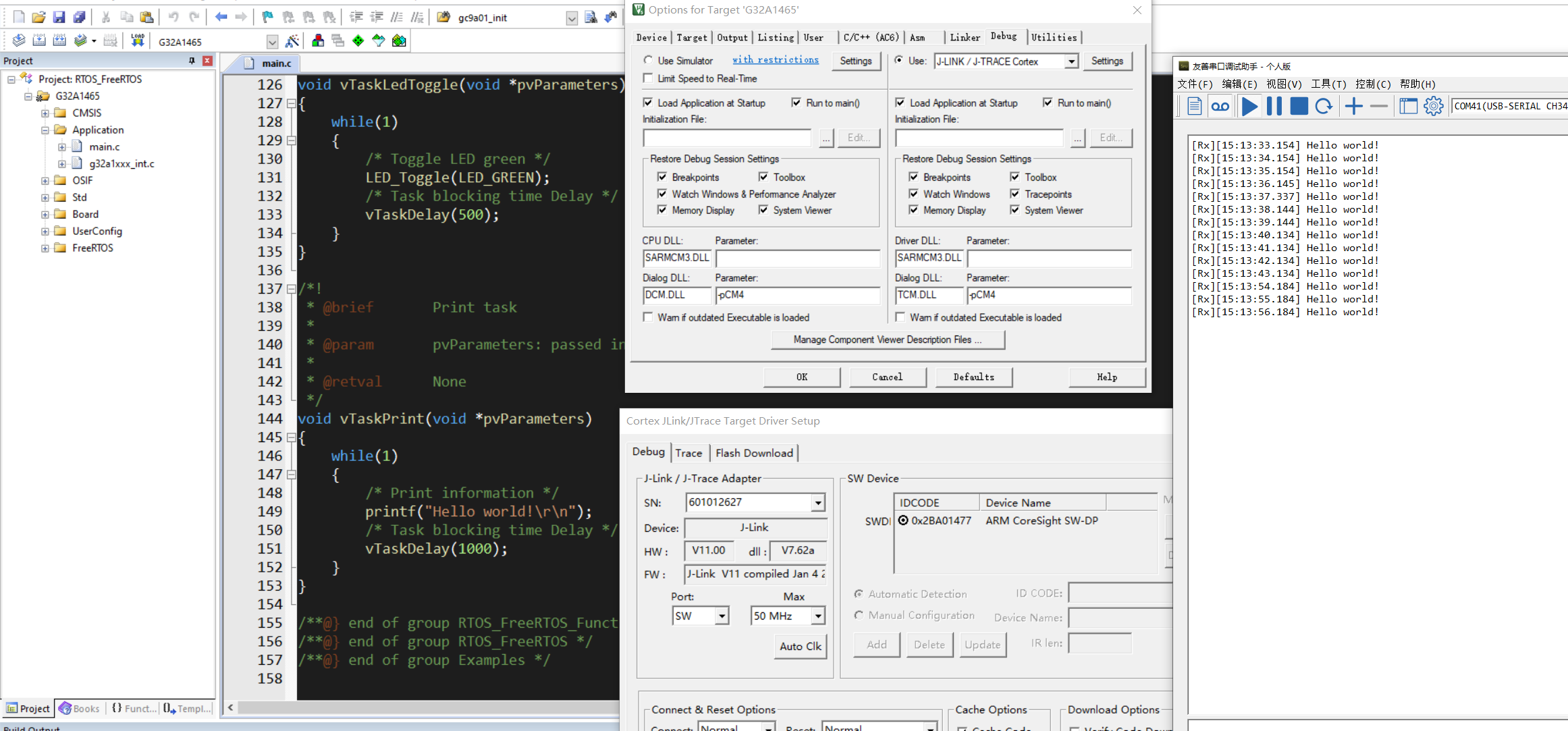The width and height of the screenshot is (1568, 731).
Task: Click the editor horizontal scrollbar left arrow
Action: pyautogui.click(x=230, y=707)
